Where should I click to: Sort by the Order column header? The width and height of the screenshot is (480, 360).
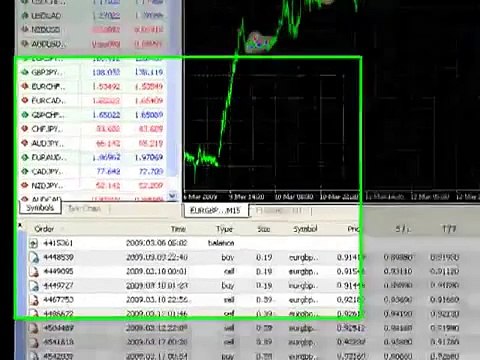[44, 229]
